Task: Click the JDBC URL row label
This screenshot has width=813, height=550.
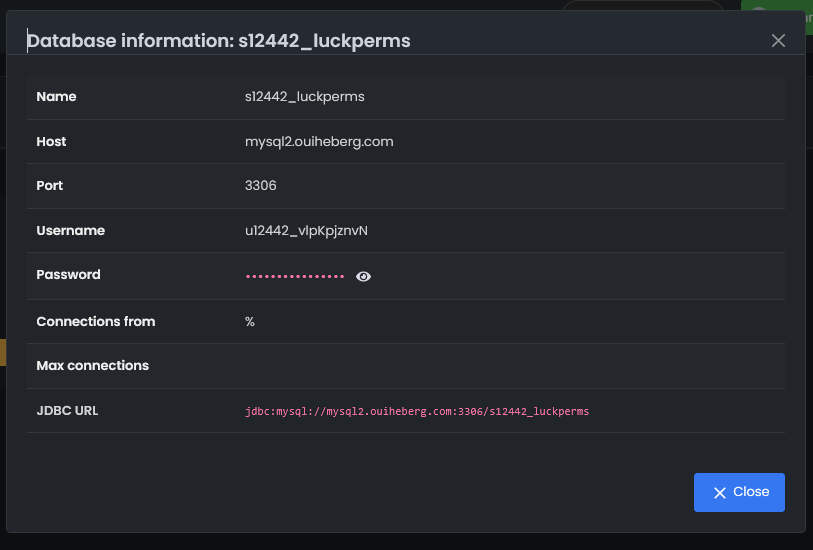Action: coord(67,410)
